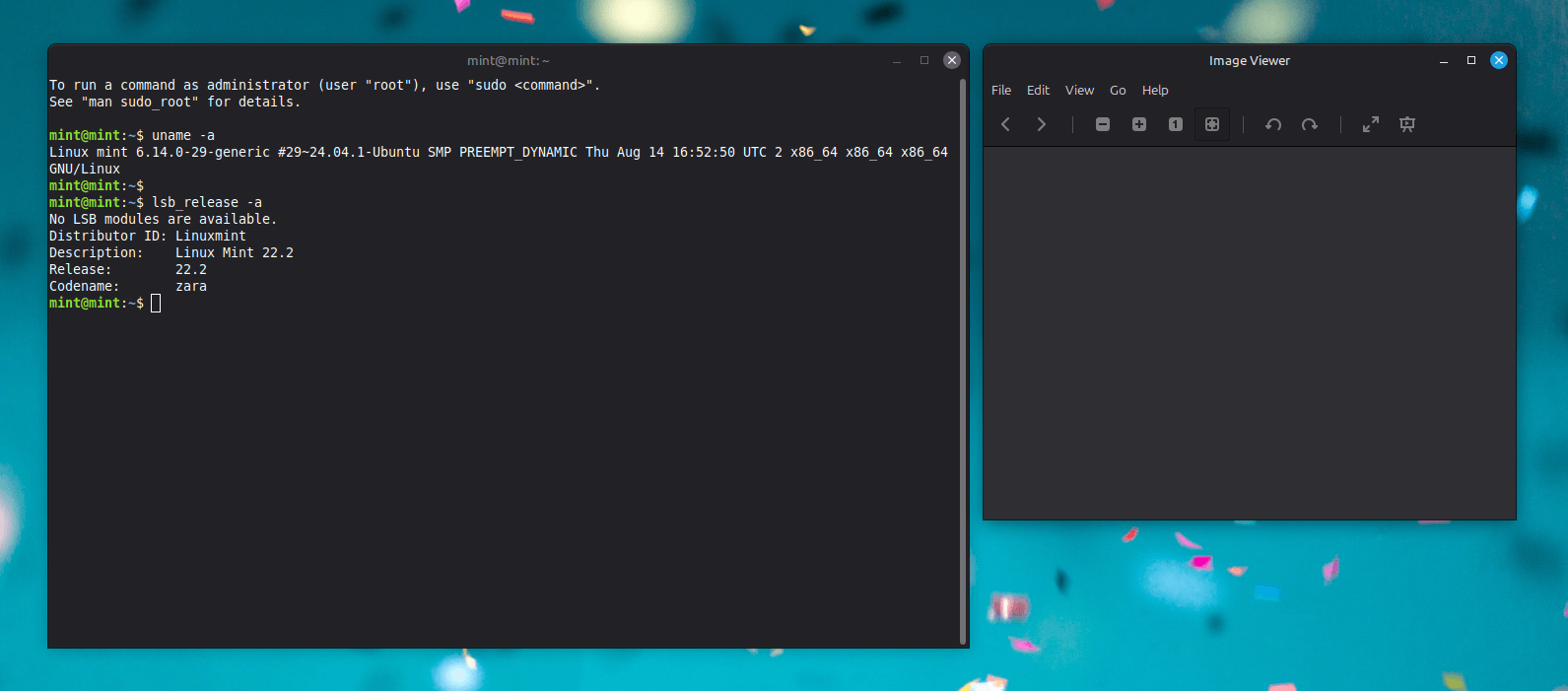Open the Go menu
1568x691 pixels.
tap(1118, 90)
